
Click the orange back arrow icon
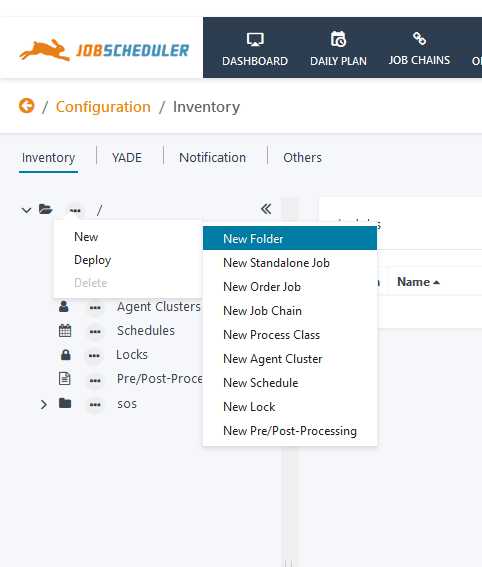coord(26,106)
